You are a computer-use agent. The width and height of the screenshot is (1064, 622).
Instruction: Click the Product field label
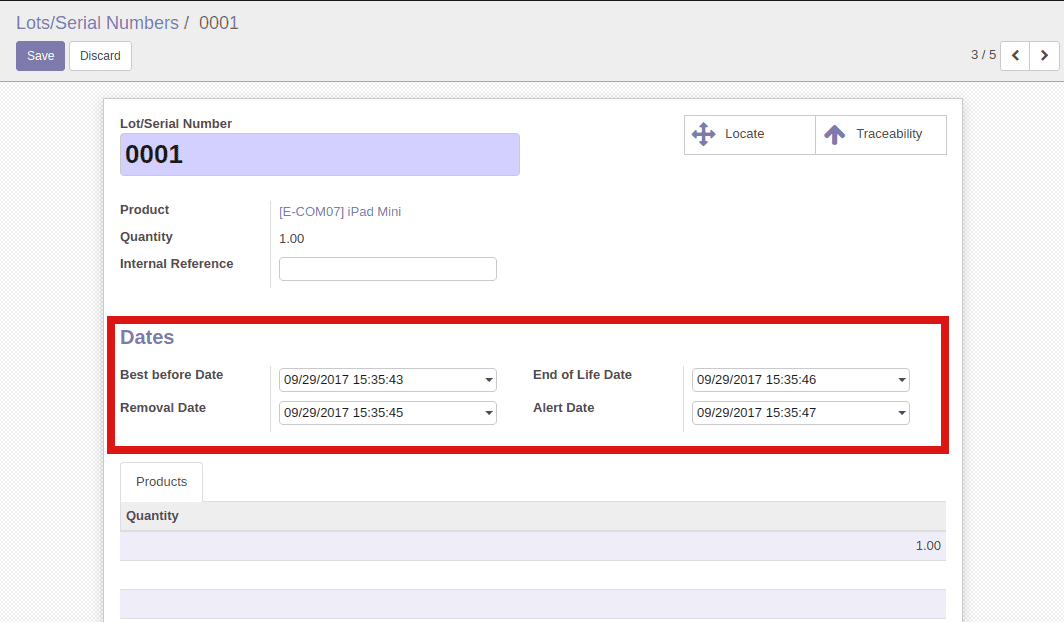[x=145, y=210]
